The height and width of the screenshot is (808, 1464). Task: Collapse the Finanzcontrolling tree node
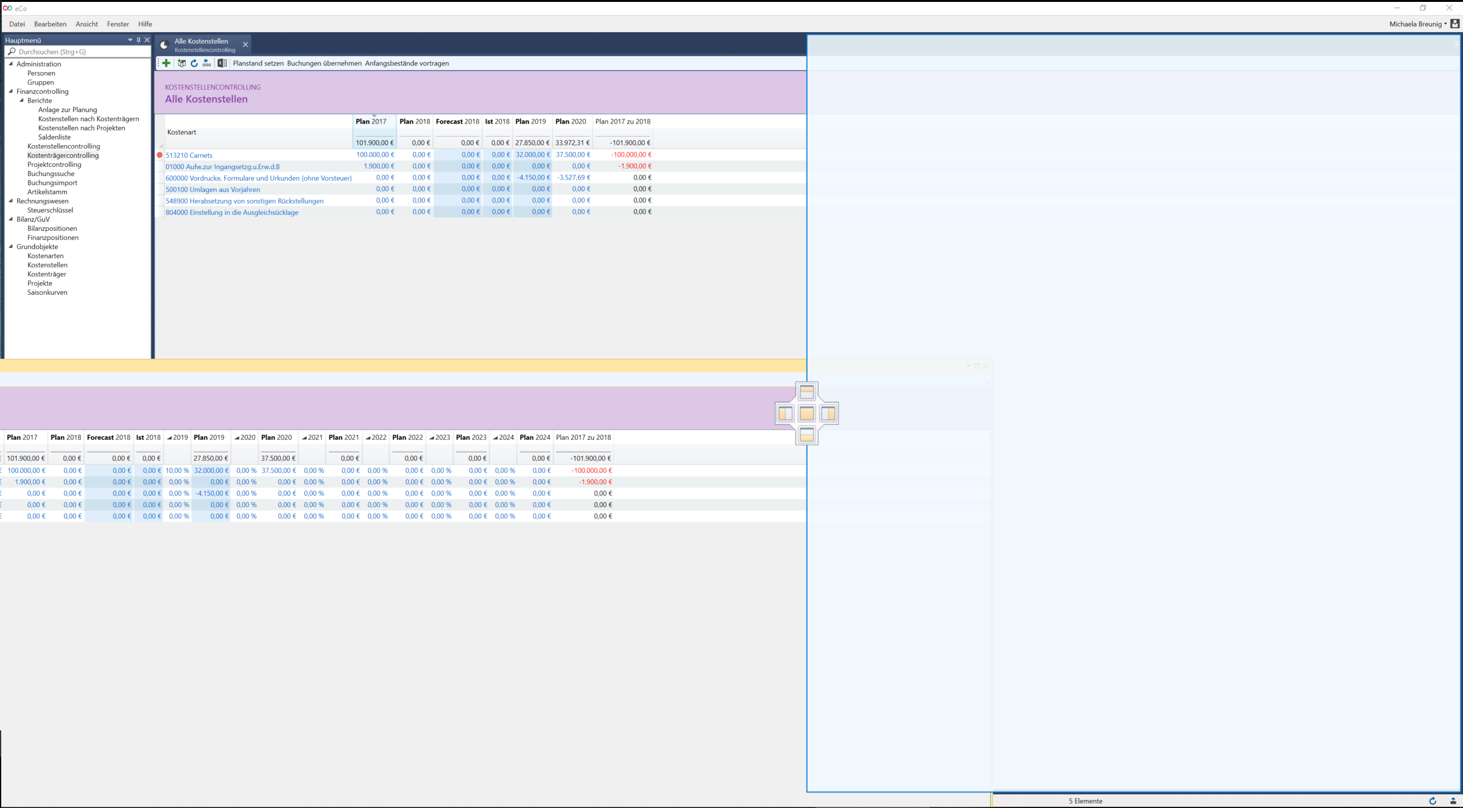pyautogui.click(x=11, y=91)
